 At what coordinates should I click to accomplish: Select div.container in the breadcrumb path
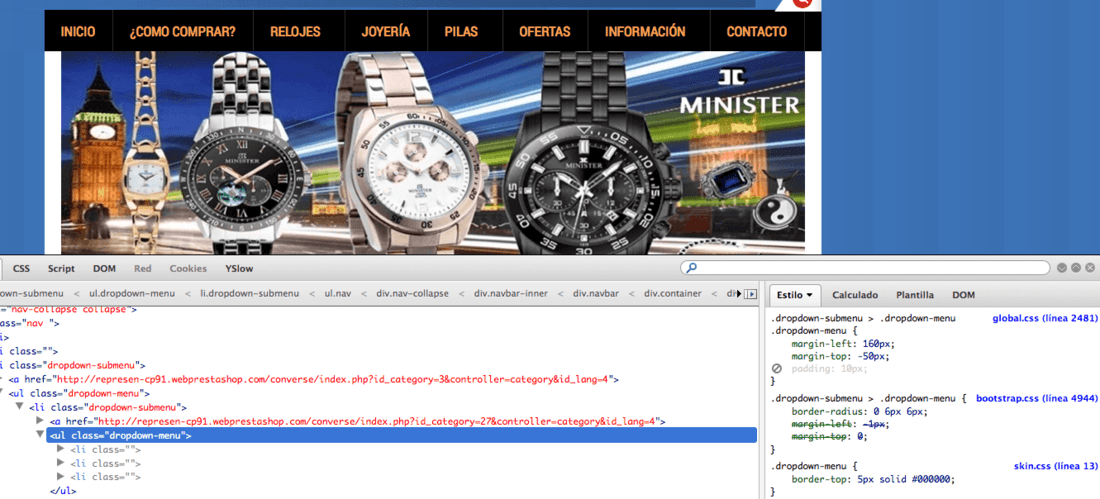tap(673, 293)
